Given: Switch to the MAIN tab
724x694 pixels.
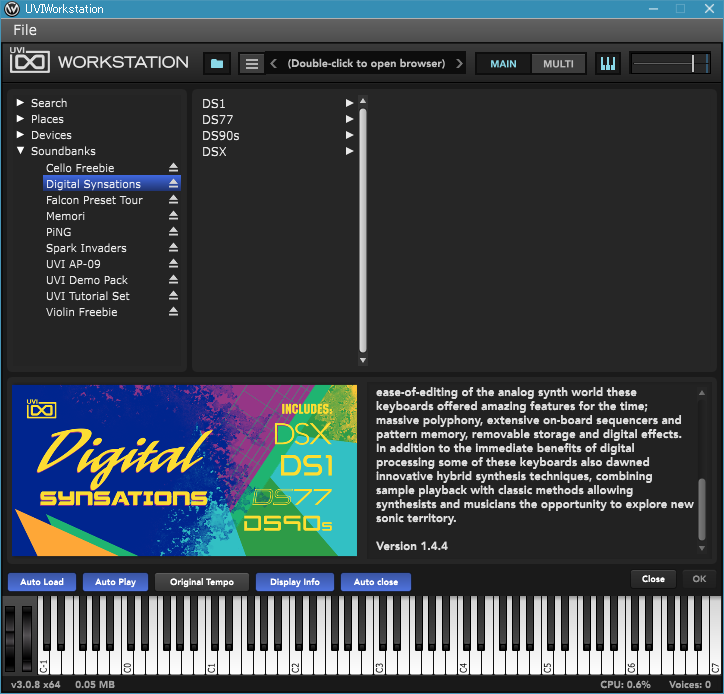Looking at the screenshot, I should [503, 64].
